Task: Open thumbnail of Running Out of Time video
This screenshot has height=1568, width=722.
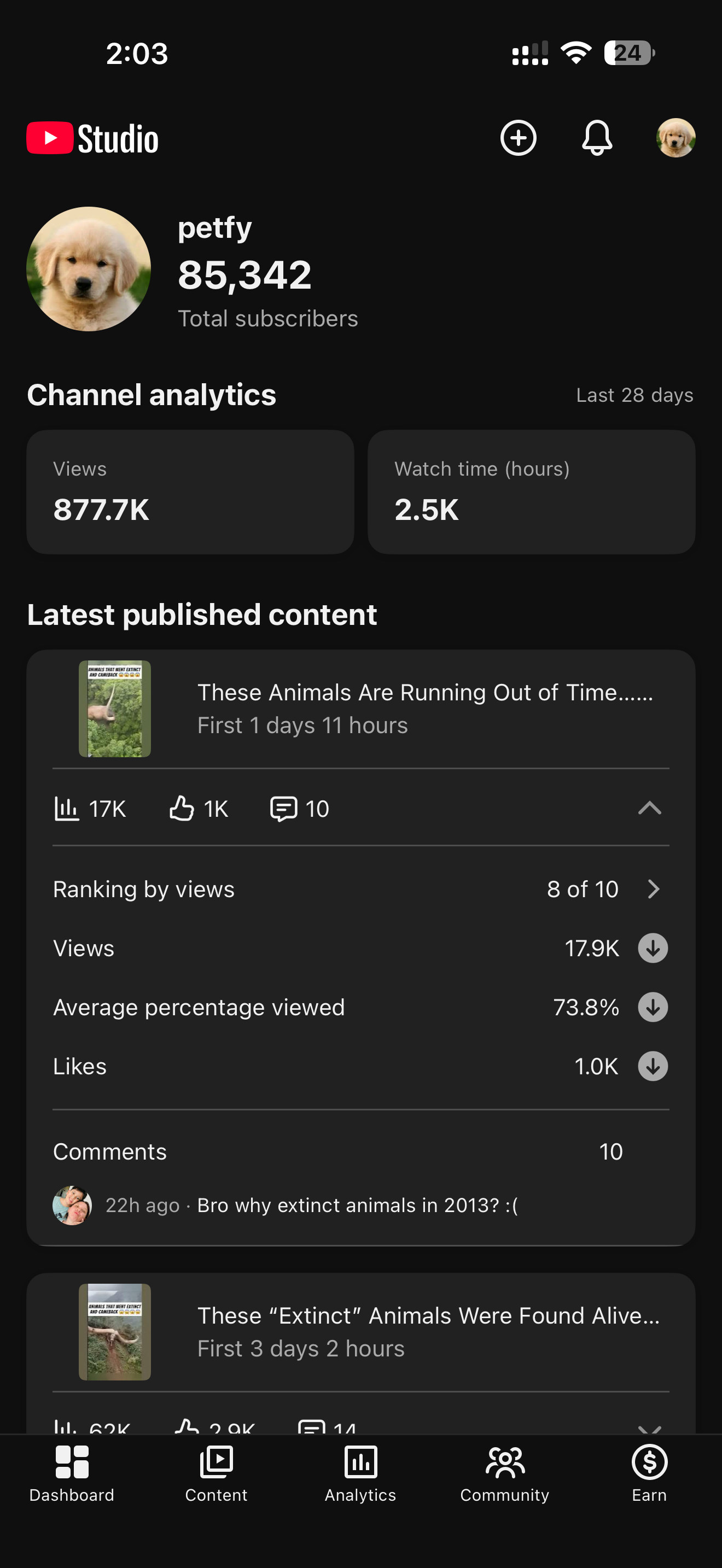Action: point(115,709)
